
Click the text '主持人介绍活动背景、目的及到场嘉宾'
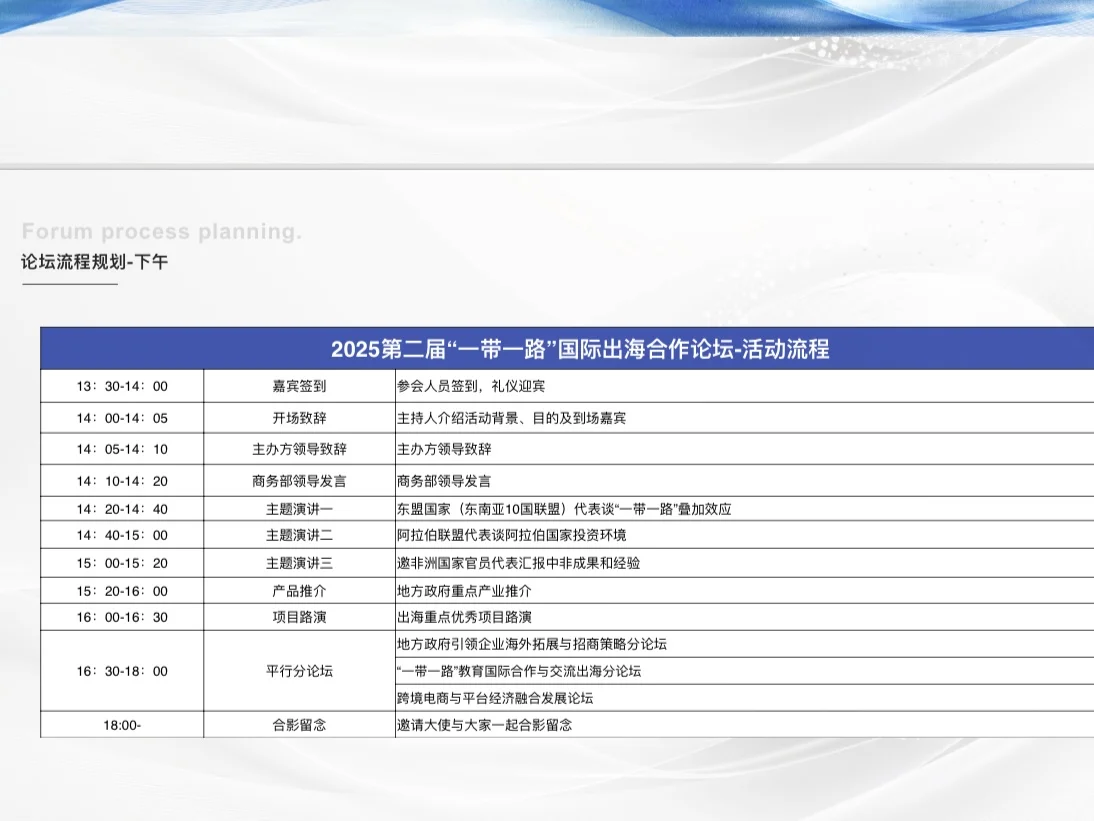click(511, 419)
